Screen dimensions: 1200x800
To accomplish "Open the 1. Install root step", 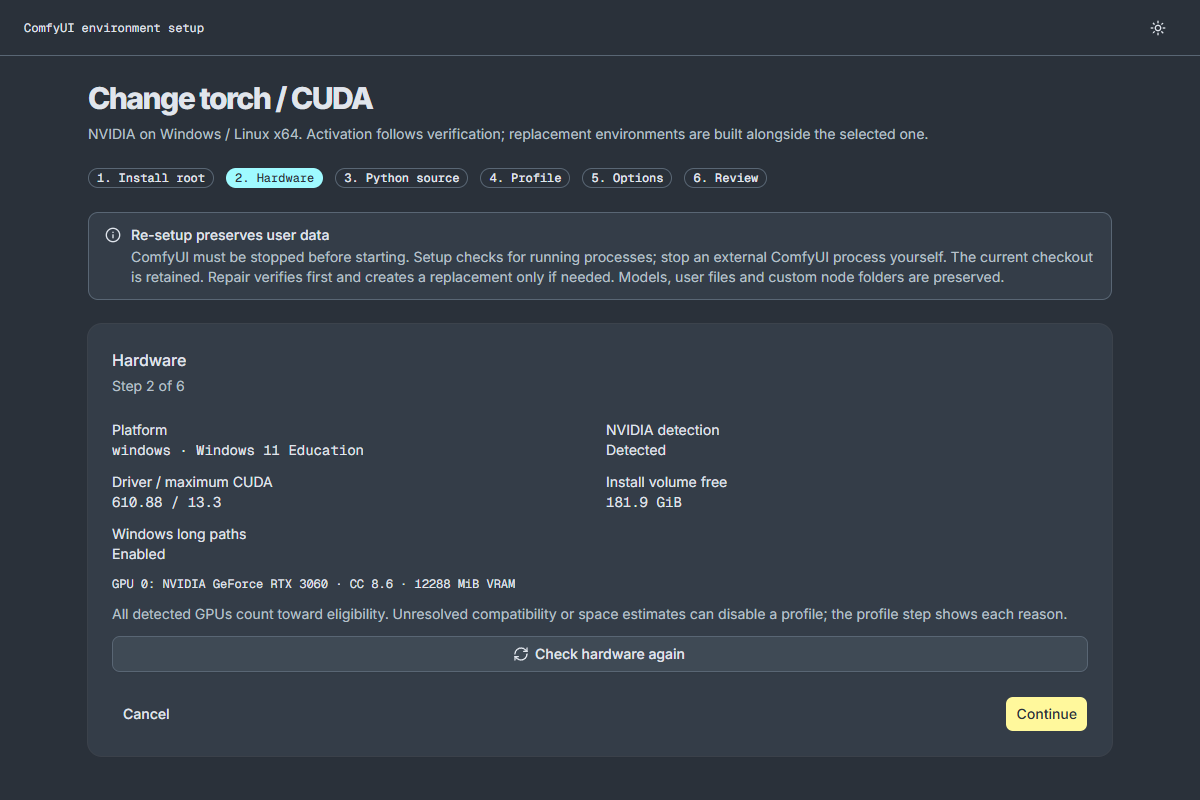I will tap(151, 178).
